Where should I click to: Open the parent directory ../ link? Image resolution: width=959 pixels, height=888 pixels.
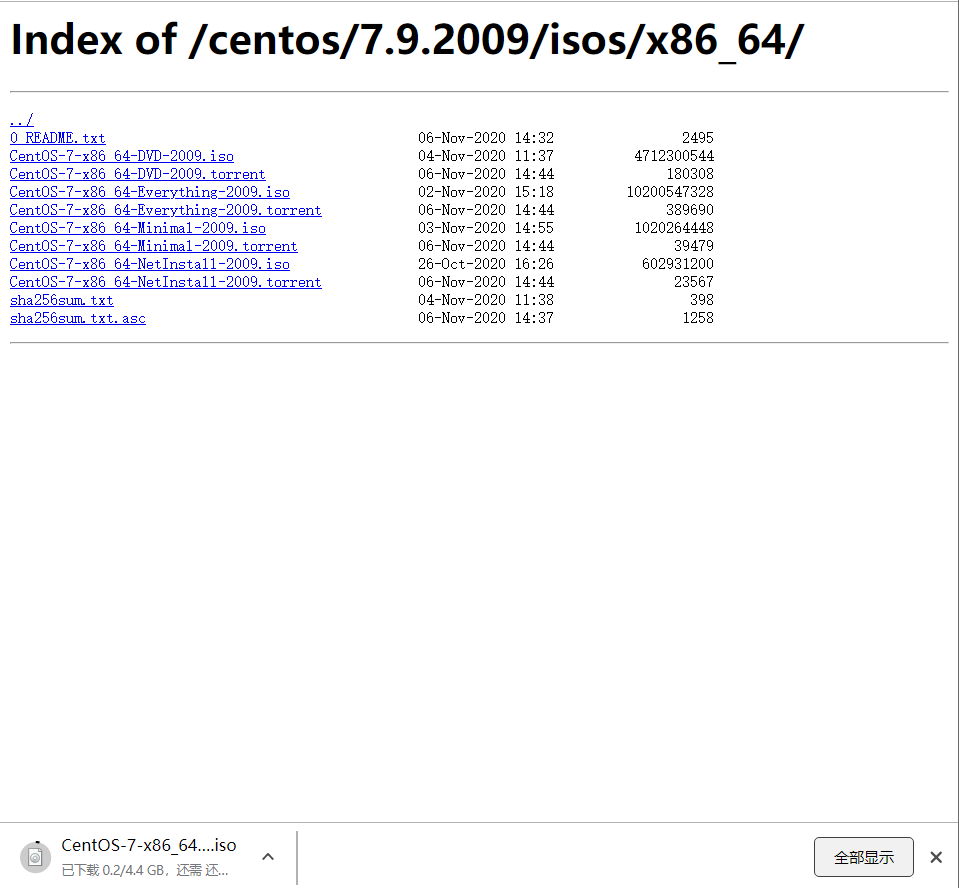21,120
